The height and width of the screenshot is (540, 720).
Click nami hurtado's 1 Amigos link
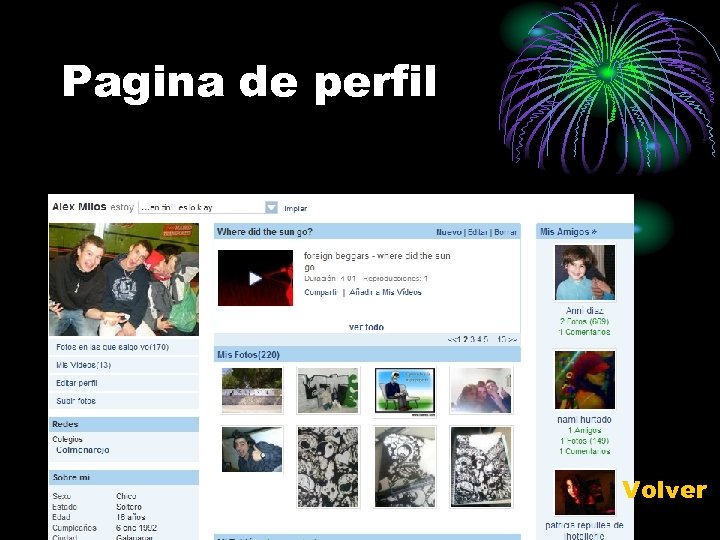point(585,430)
